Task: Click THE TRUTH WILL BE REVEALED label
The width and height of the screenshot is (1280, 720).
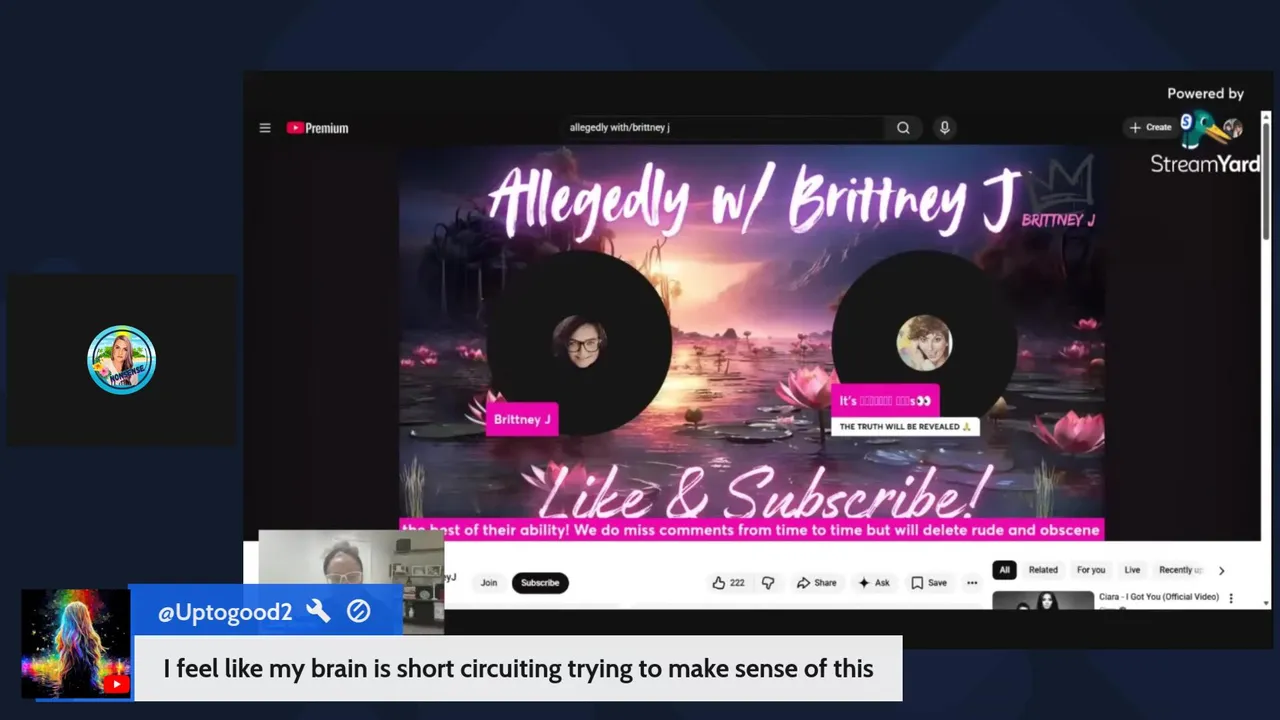Action: point(905,427)
